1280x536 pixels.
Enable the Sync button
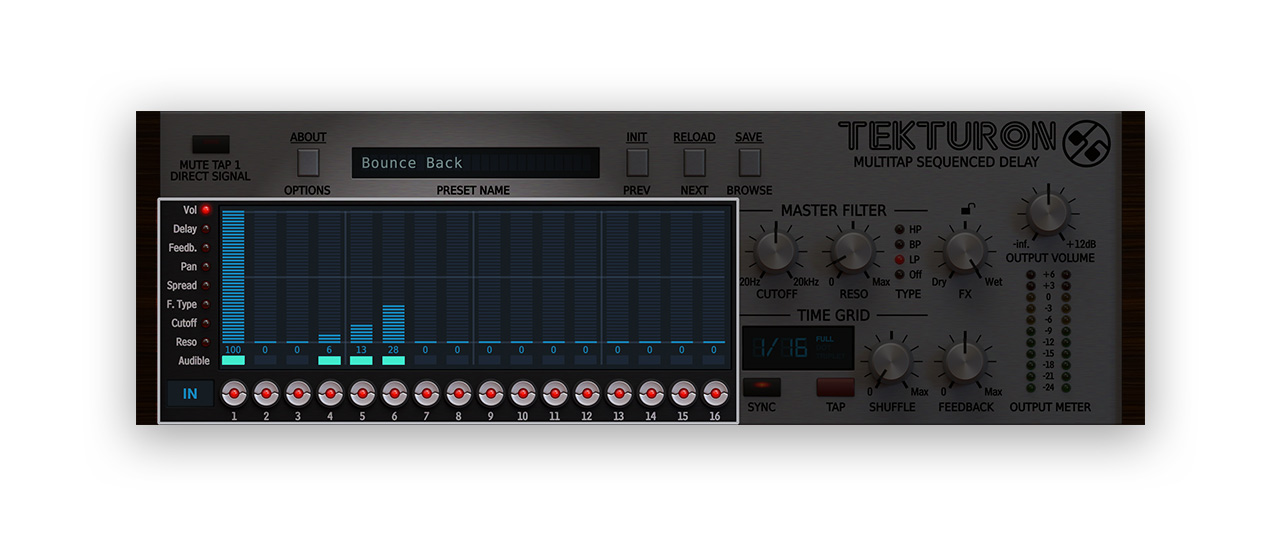coord(762,388)
